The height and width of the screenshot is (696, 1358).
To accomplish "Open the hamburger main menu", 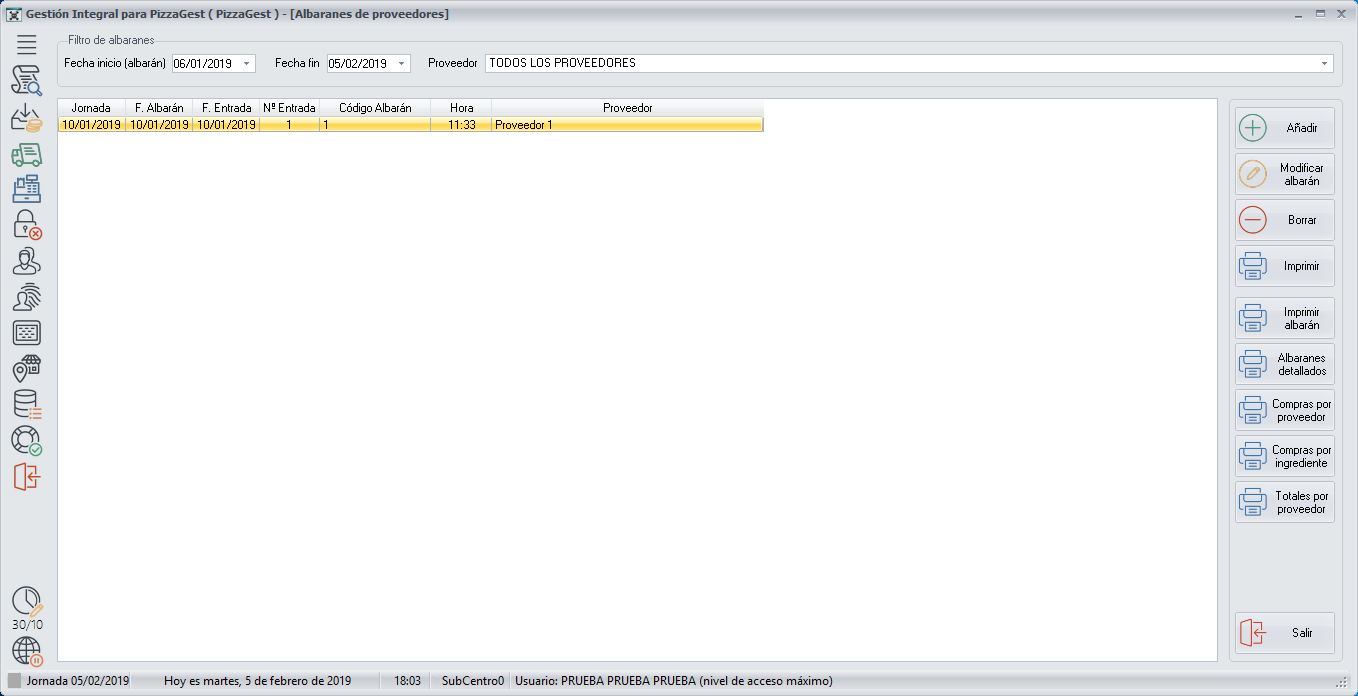I will (27, 44).
